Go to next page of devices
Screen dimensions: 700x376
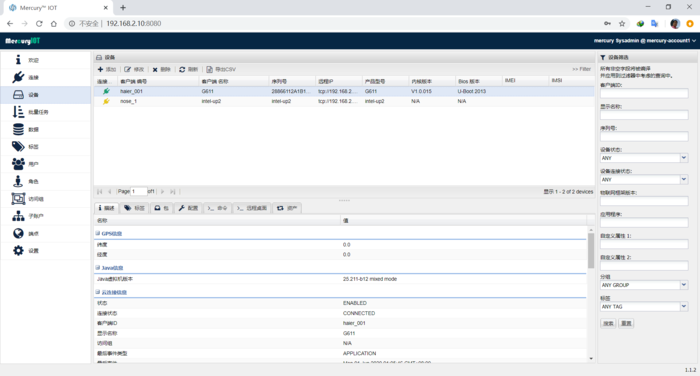162,192
